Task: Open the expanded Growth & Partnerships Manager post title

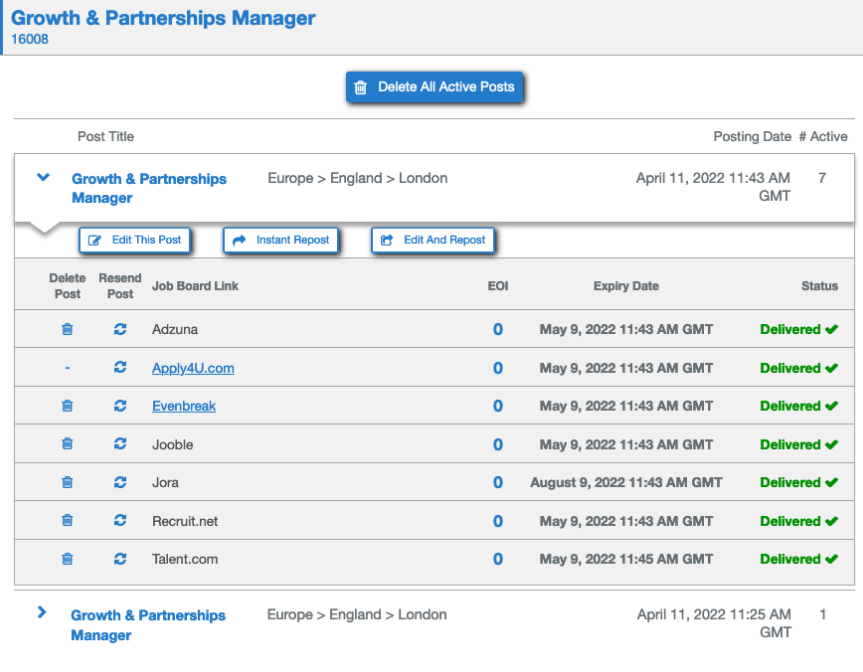Action: pos(149,188)
